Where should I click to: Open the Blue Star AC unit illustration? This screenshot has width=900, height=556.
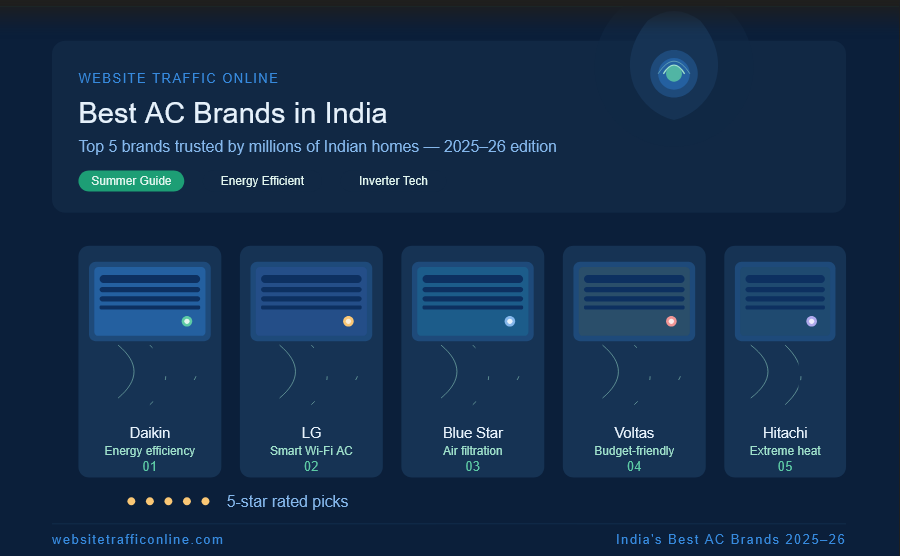point(473,302)
